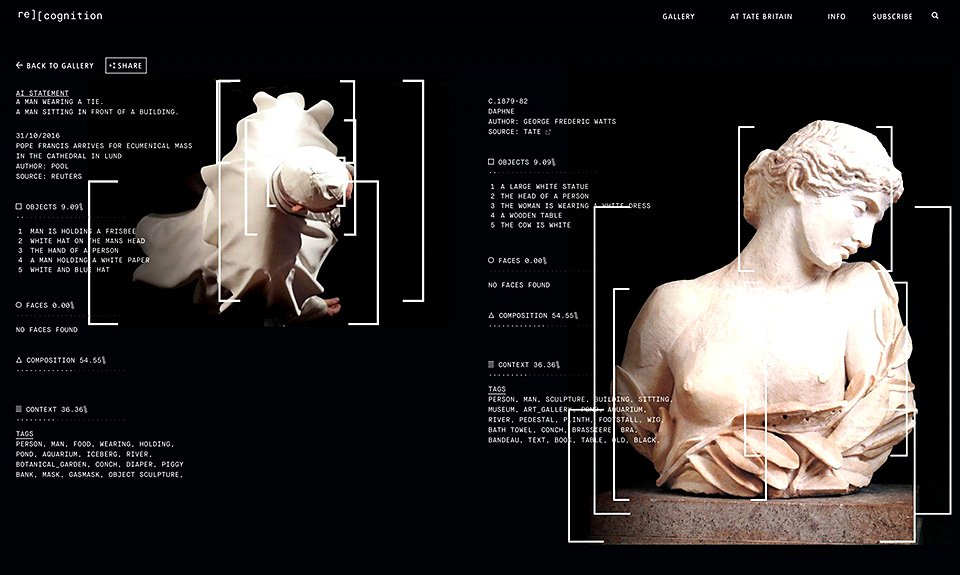Click 'AUTHOR: GEORGE FREDERIC WATTS' text
Screen dimensions: 960x575
(552, 121)
